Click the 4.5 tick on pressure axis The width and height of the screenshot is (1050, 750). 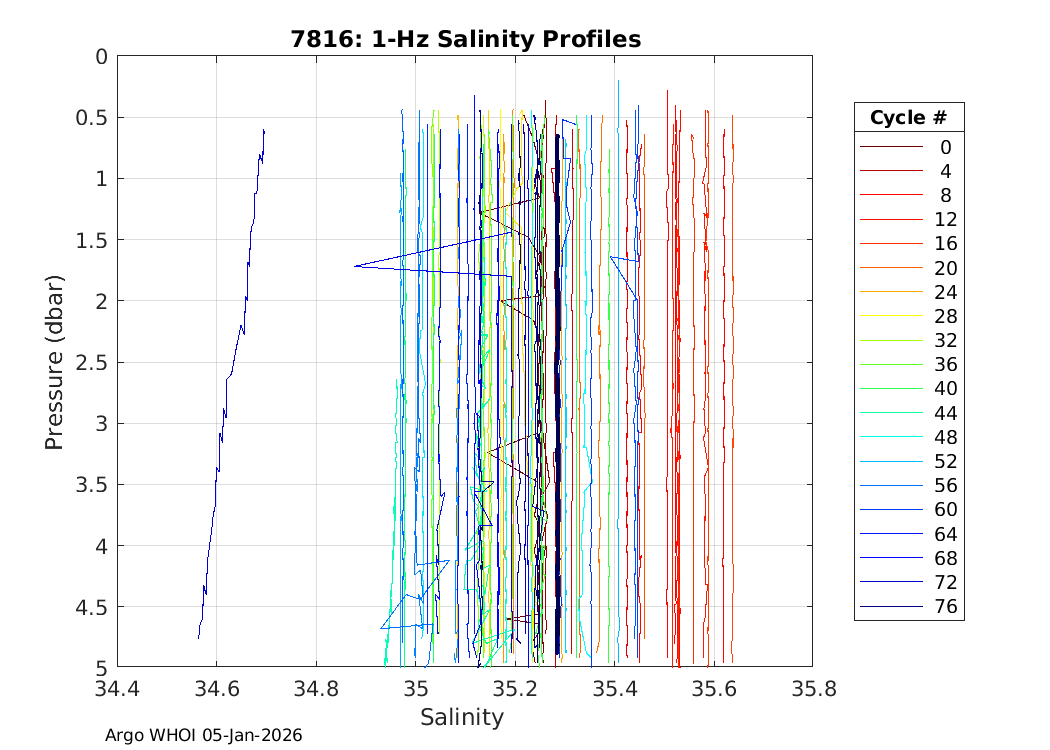coord(92,607)
